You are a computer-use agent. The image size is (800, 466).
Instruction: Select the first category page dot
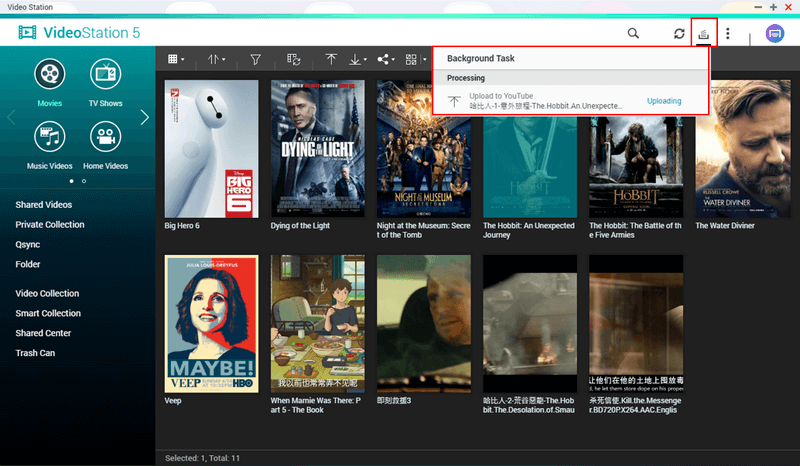(x=71, y=181)
